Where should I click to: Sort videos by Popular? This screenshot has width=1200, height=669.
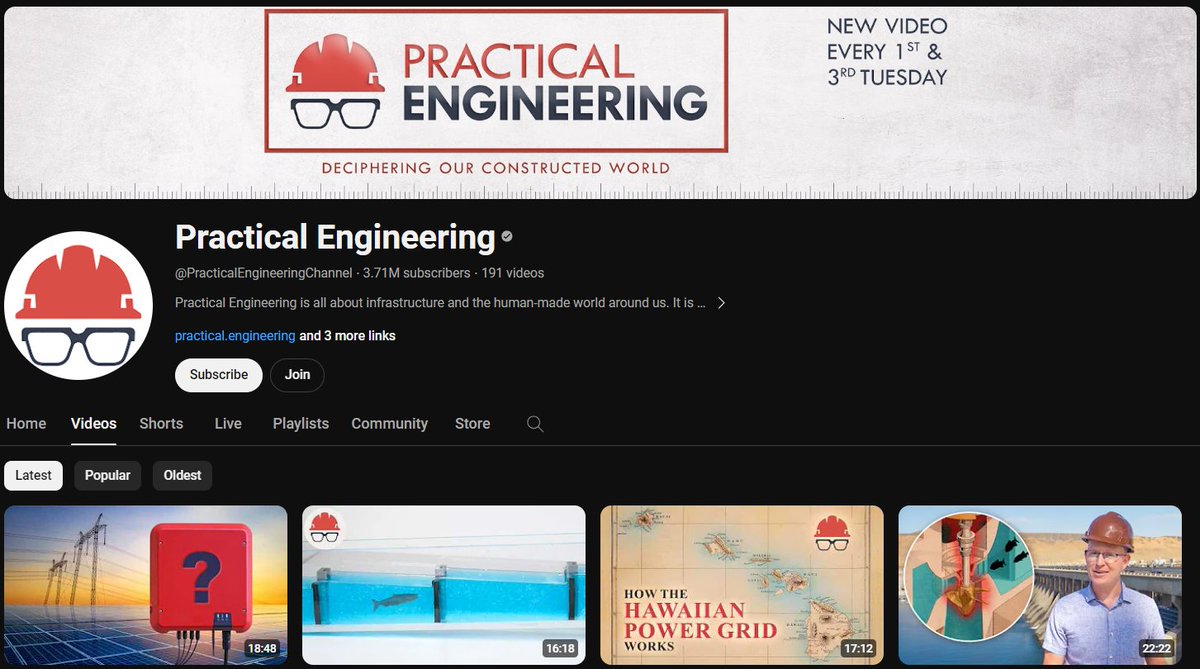[108, 475]
